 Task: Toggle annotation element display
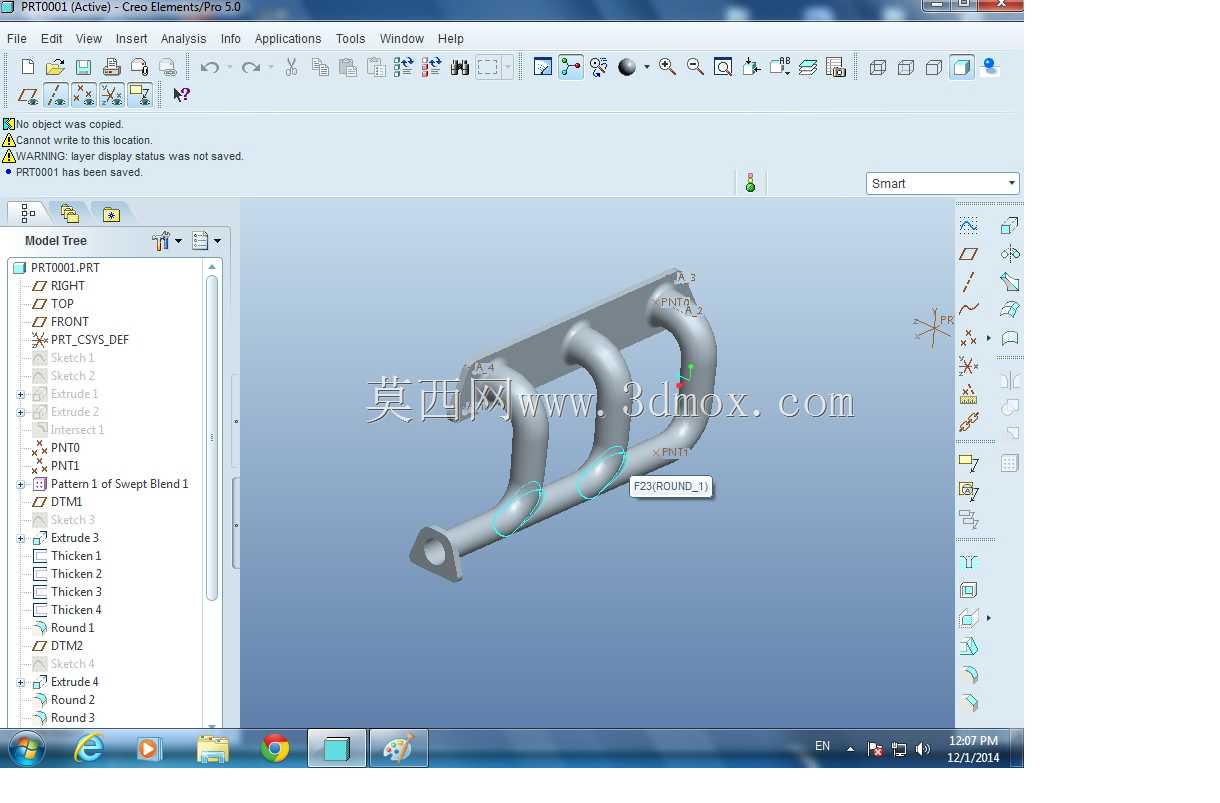point(140,95)
